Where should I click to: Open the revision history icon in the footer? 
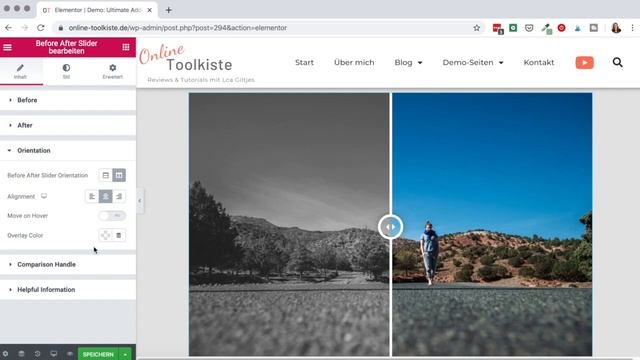point(38,354)
